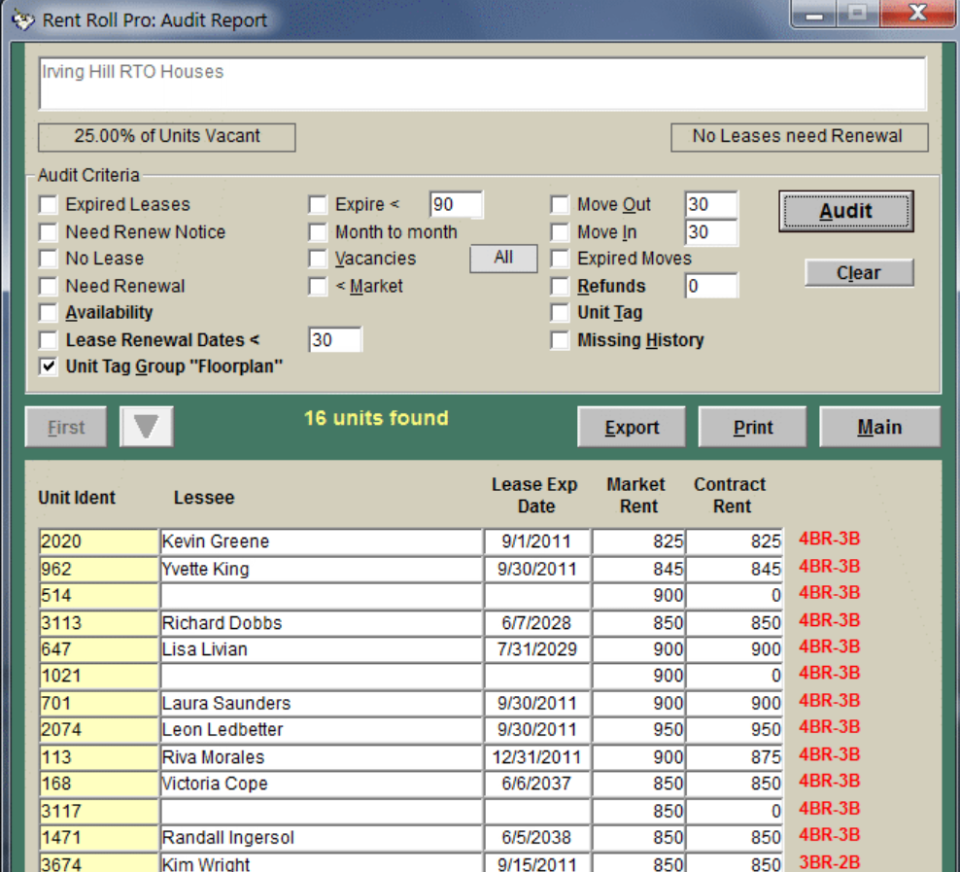This screenshot has width=960, height=872.
Task: Click the All button for vacancies
Action: (503, 258)
